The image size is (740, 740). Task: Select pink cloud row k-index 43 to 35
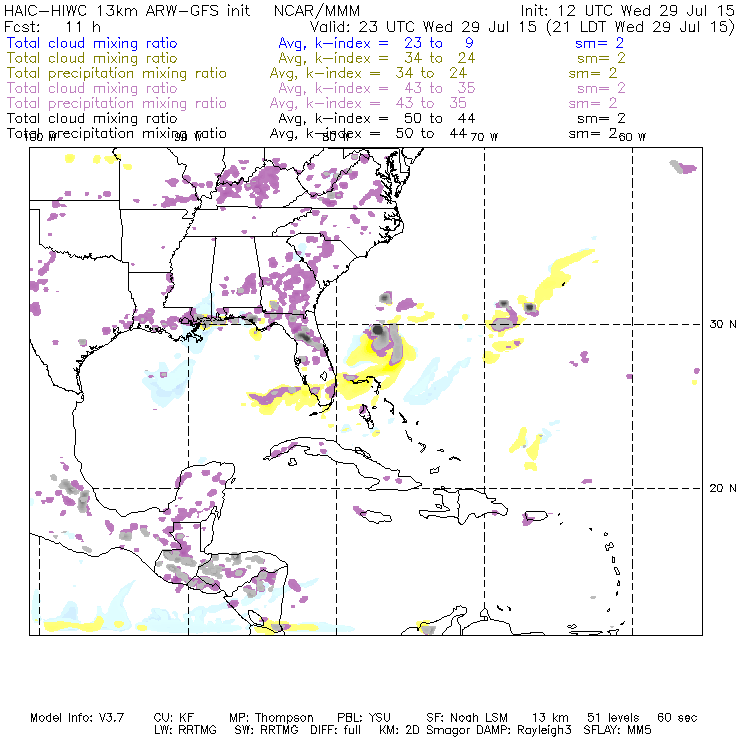377,88
